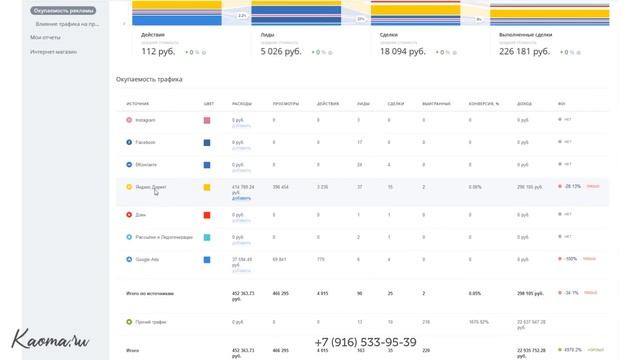Click добавить under Facebook expenses
The image size is (640, 360).
point(241,148)
